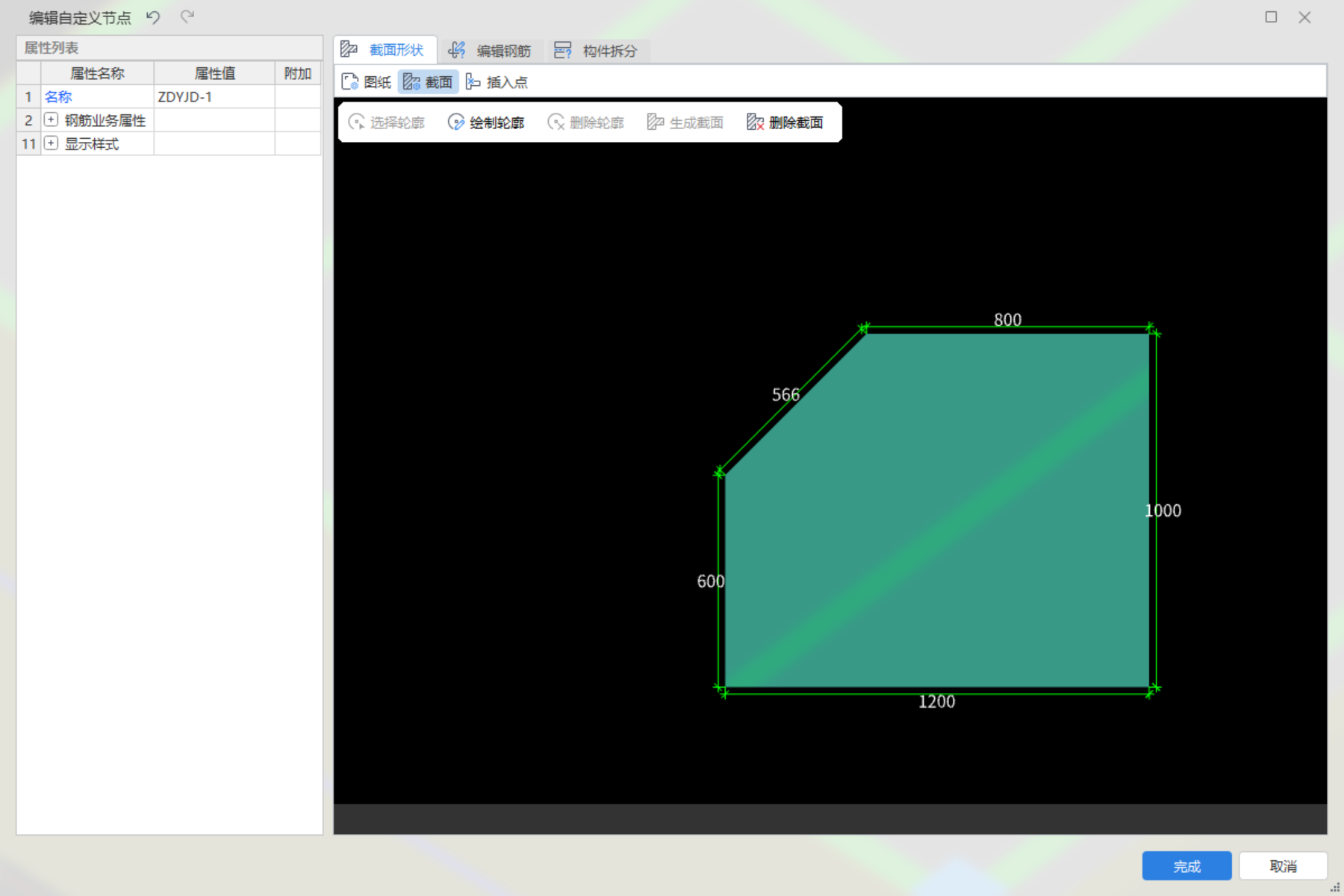Viewport: 1344px width, 896px height.
Task: Click the 属性名称 column header
Action: 97,73
